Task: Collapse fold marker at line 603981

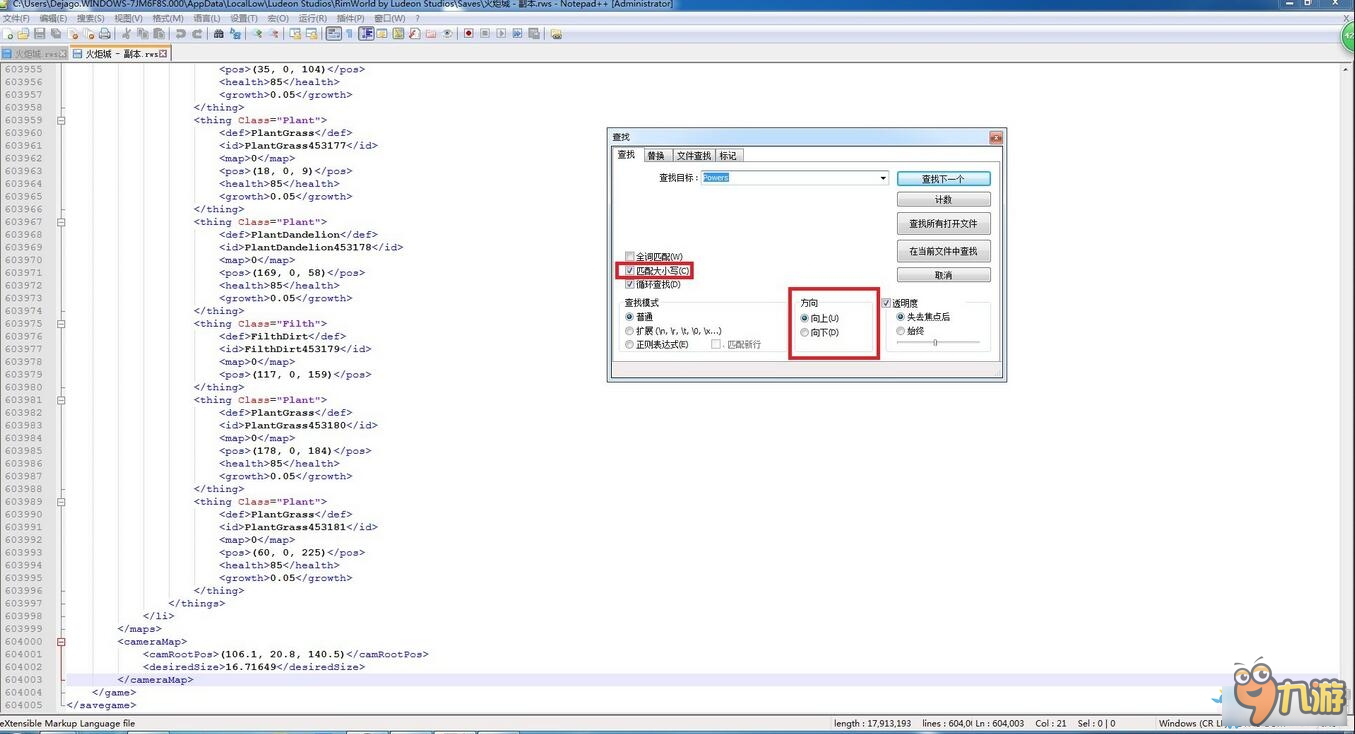Action: point(61,400)
